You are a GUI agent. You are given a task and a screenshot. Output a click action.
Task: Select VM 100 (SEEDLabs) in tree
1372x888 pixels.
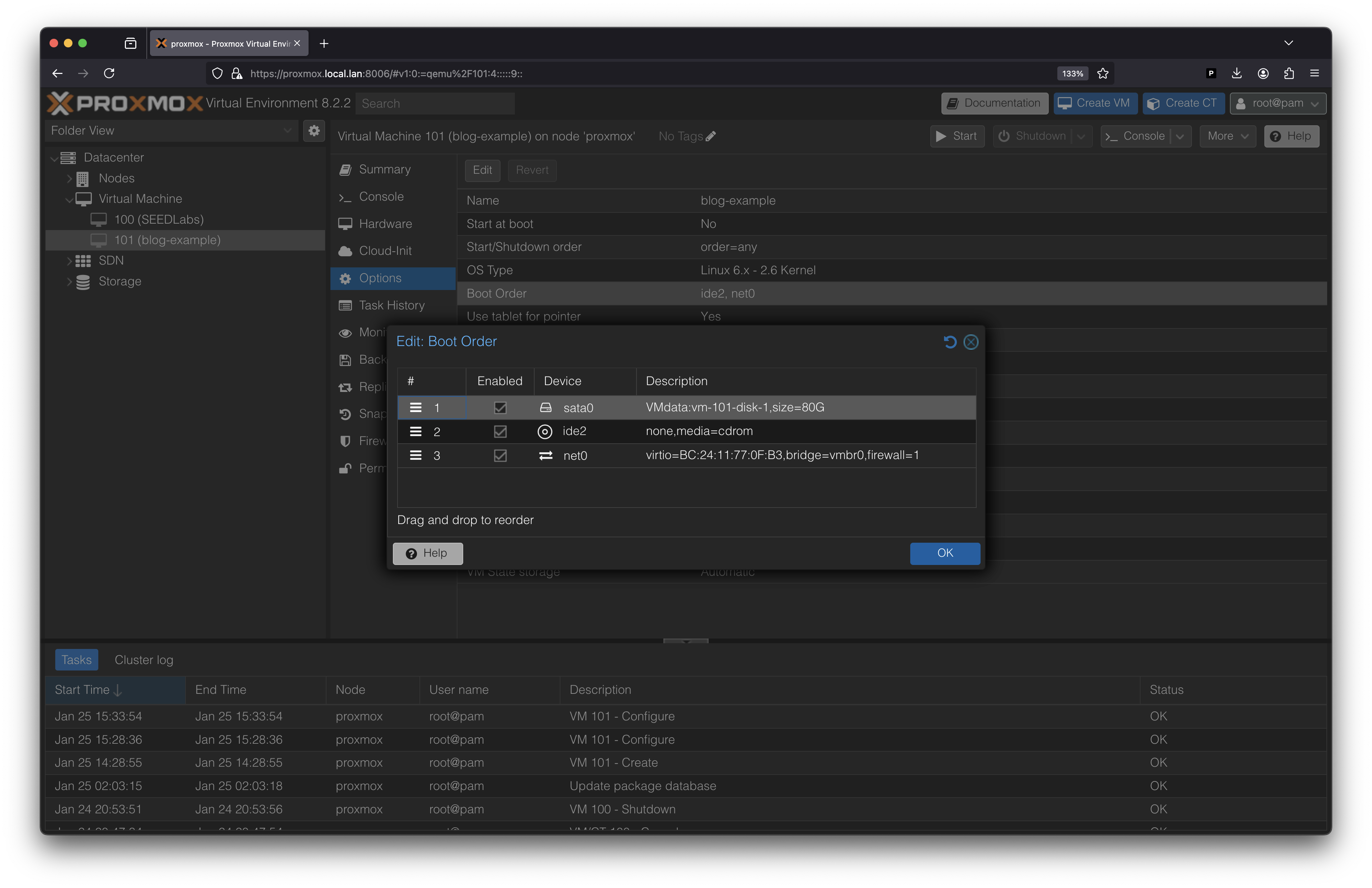click(x=159, y=220)
